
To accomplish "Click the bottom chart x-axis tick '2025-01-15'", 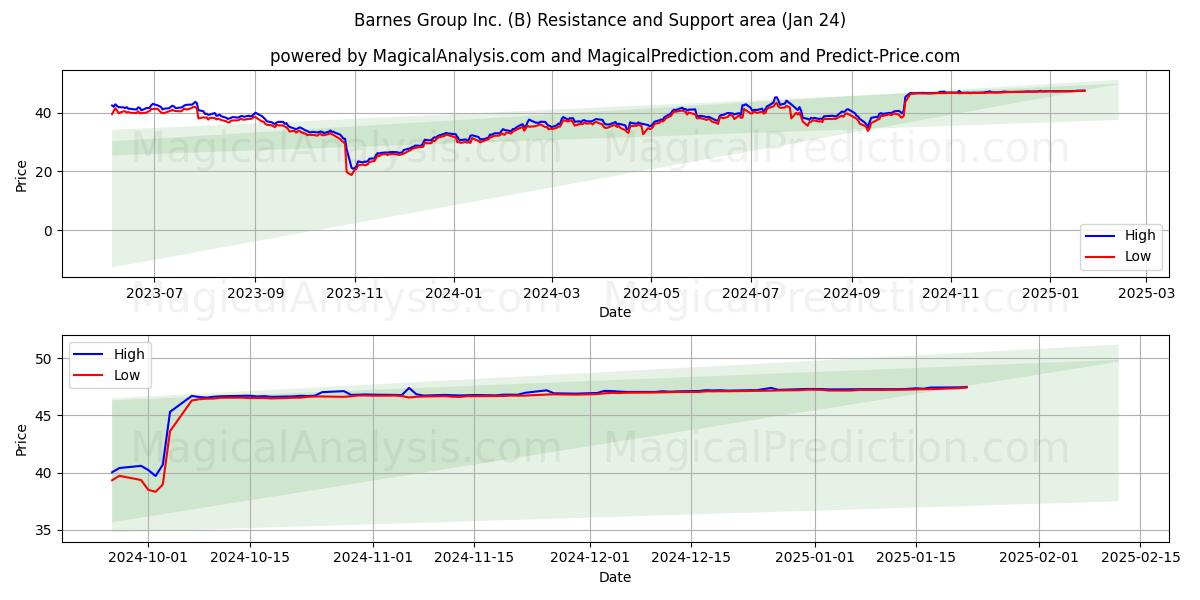I will pos(915,559).
